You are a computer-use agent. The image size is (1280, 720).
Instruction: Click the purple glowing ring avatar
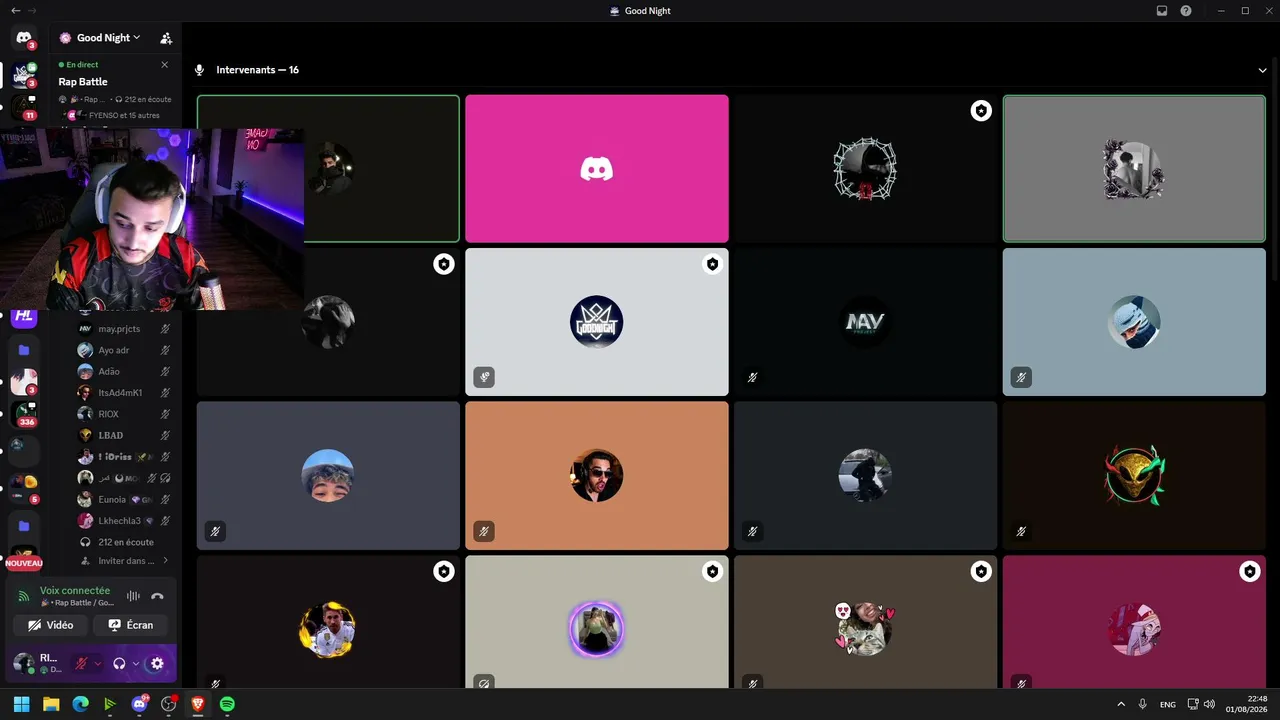coord(597,629)
